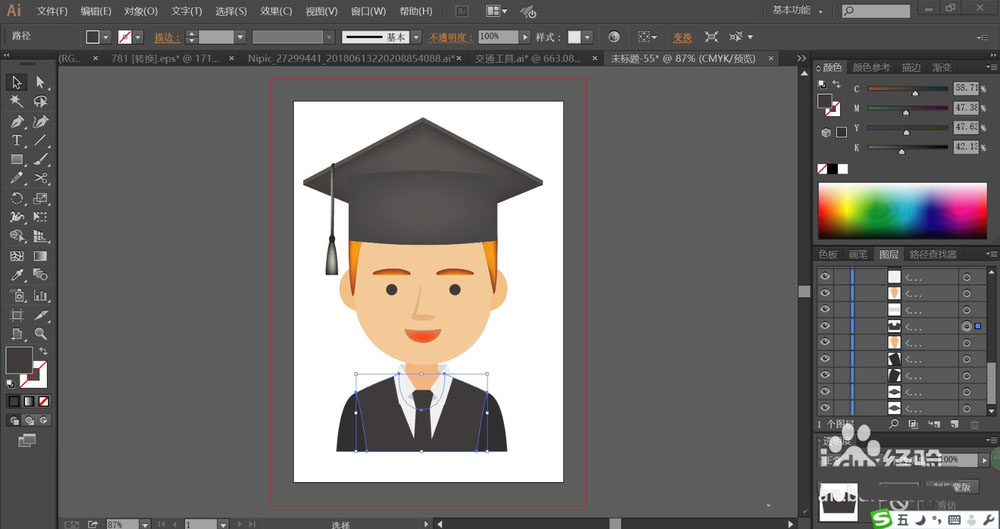This screenshot has width=1000, height=529.
Task: Pick a color from the spectrum bar
Action: click(x=905, y=210)
